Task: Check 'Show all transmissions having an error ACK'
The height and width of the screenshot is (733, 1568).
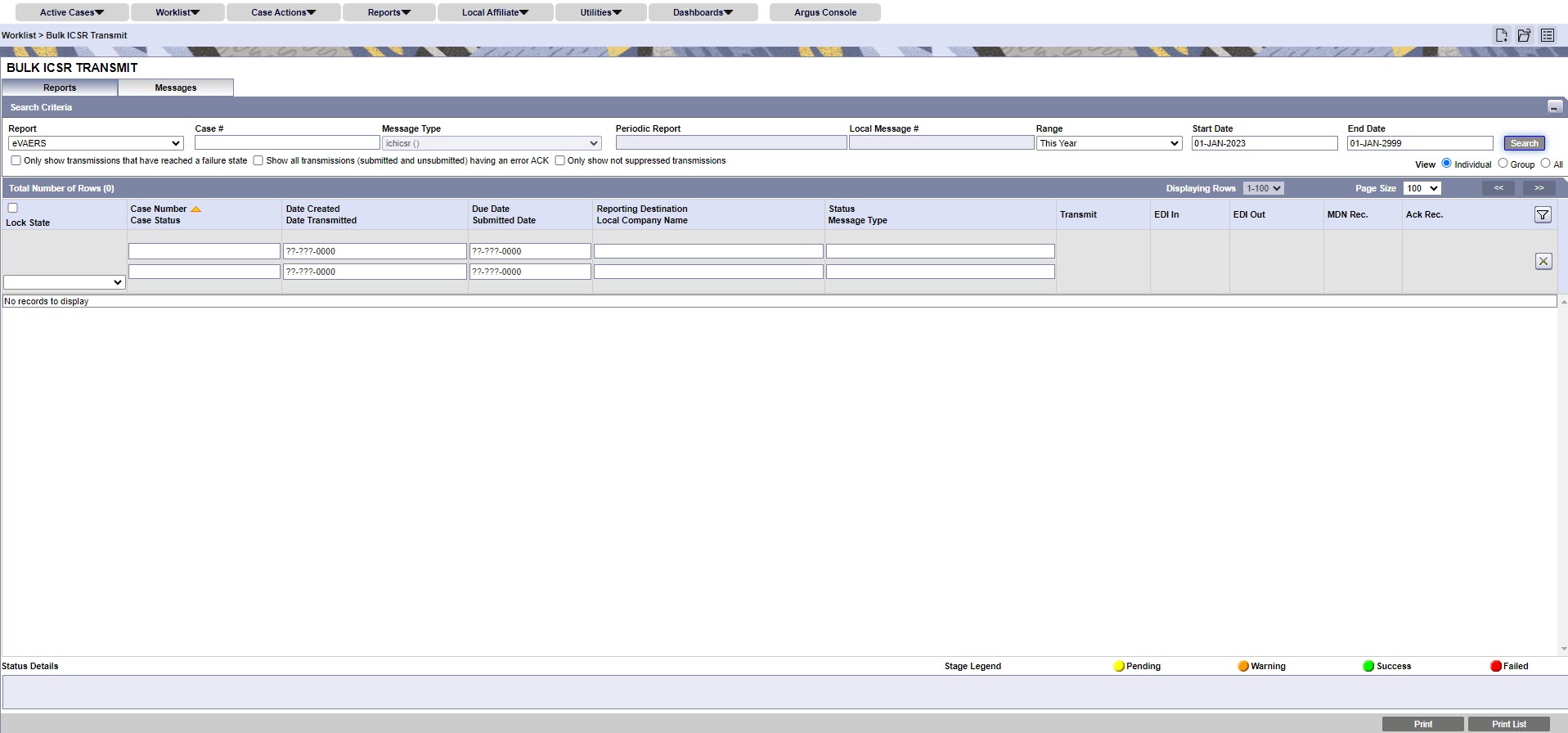Action: 258,160
